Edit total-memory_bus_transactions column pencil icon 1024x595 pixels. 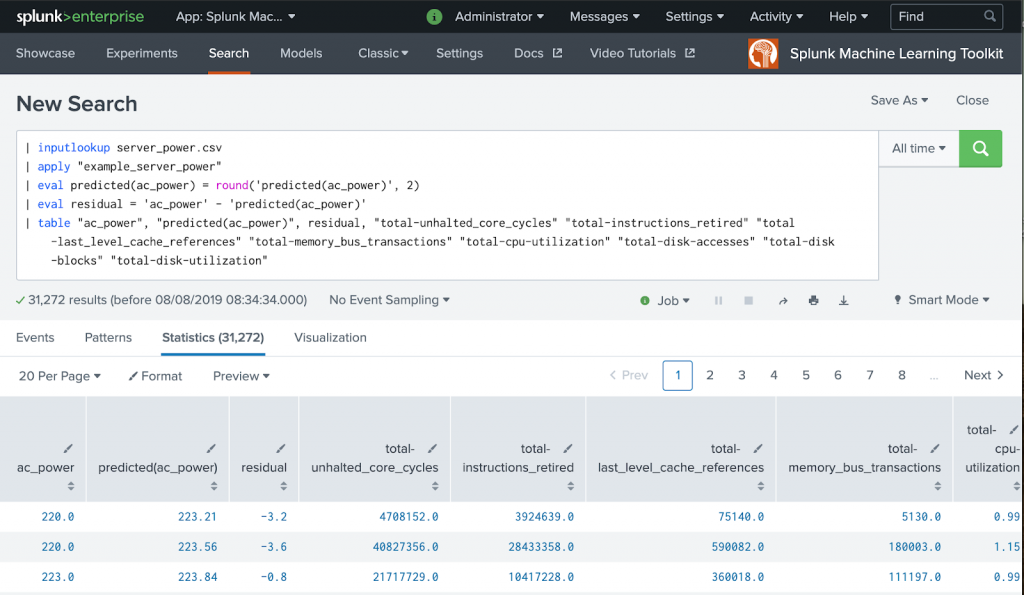pos(935,449)
